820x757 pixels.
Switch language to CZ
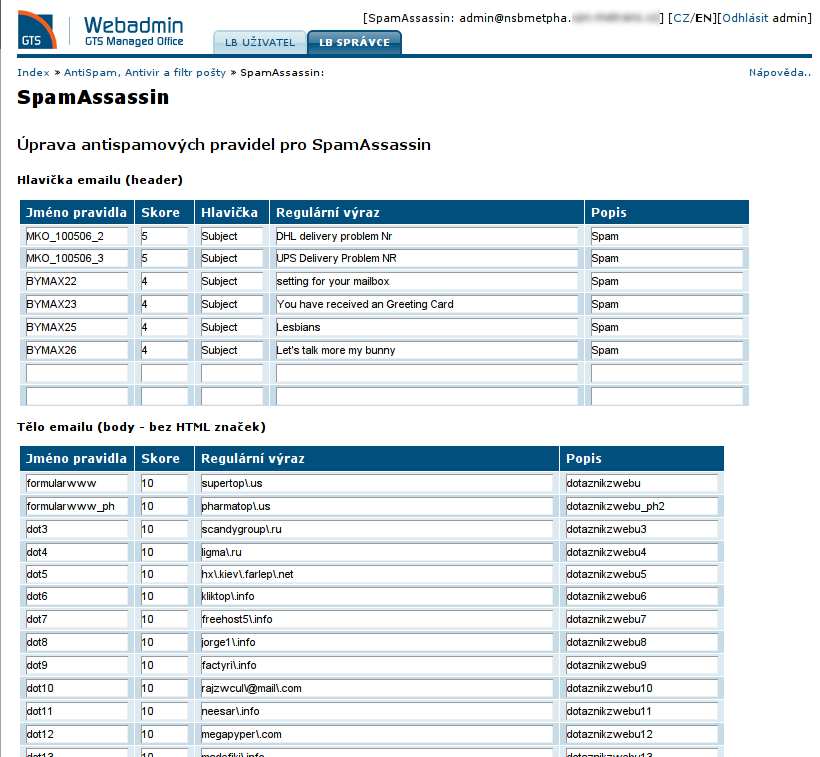(x=682, y=18)
